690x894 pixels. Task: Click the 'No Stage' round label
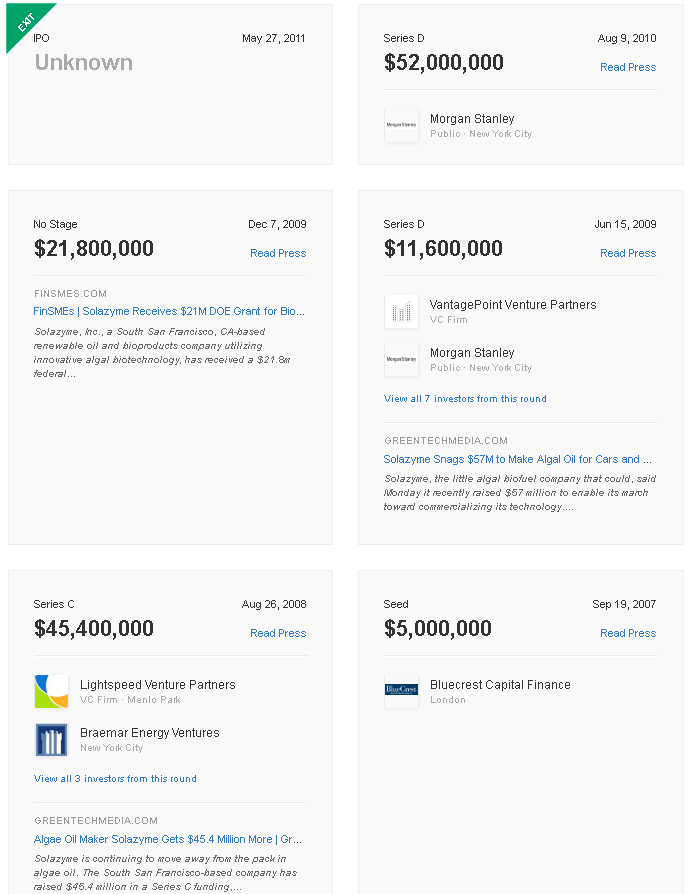pos(55,224)
